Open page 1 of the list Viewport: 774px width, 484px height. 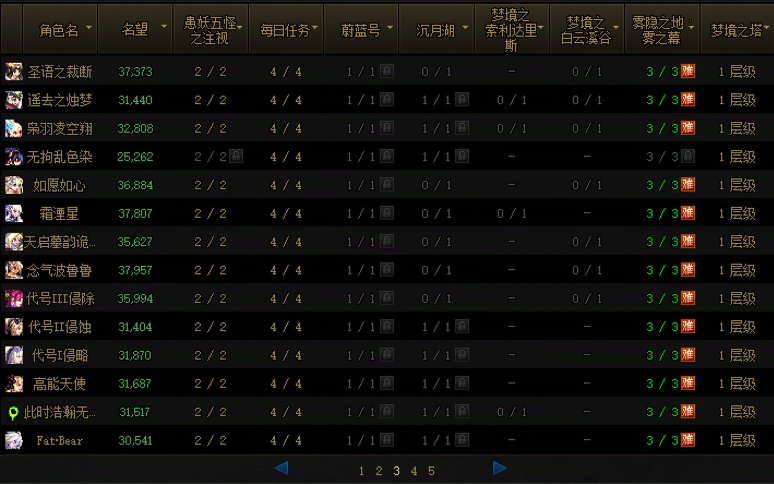click(x=361, y=471)
